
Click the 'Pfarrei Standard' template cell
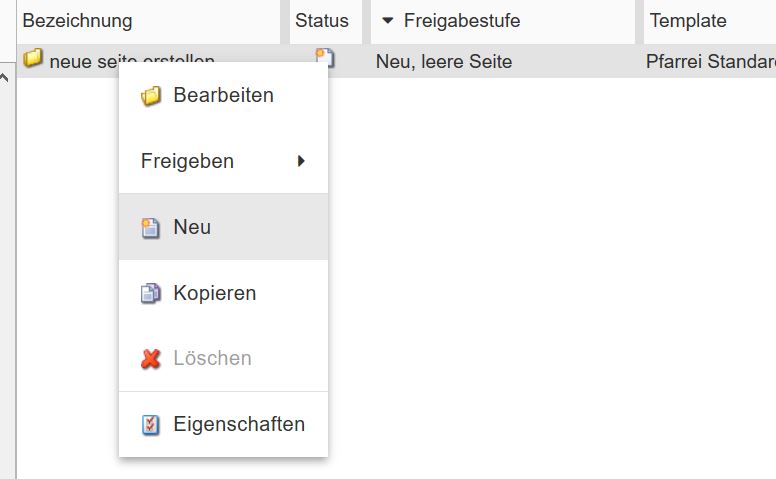(710, 62)
